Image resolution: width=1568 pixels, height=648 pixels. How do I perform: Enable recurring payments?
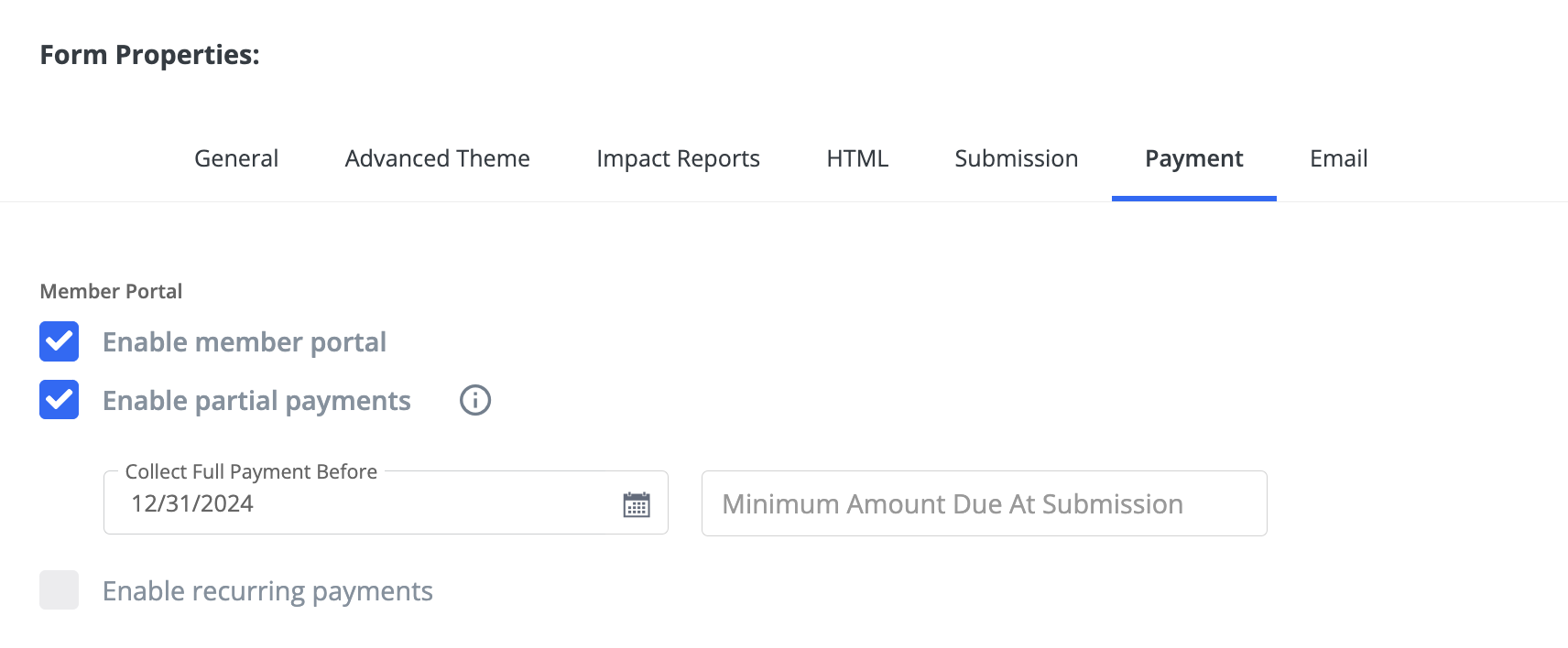pyautogui.click(x=59, y=590)
